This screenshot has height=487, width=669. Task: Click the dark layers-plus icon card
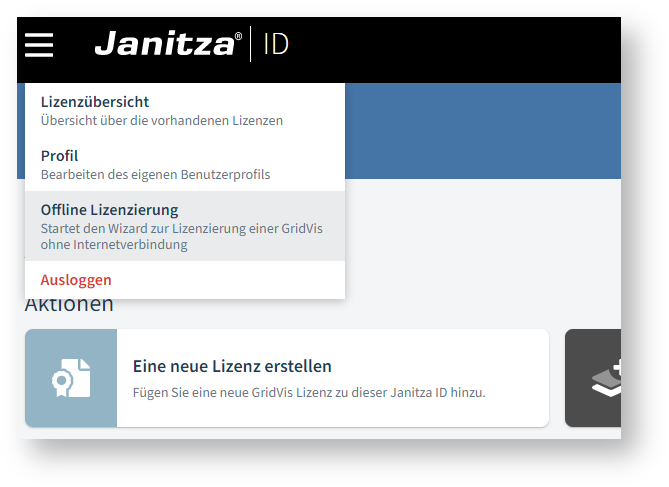(x=593, y=378)
